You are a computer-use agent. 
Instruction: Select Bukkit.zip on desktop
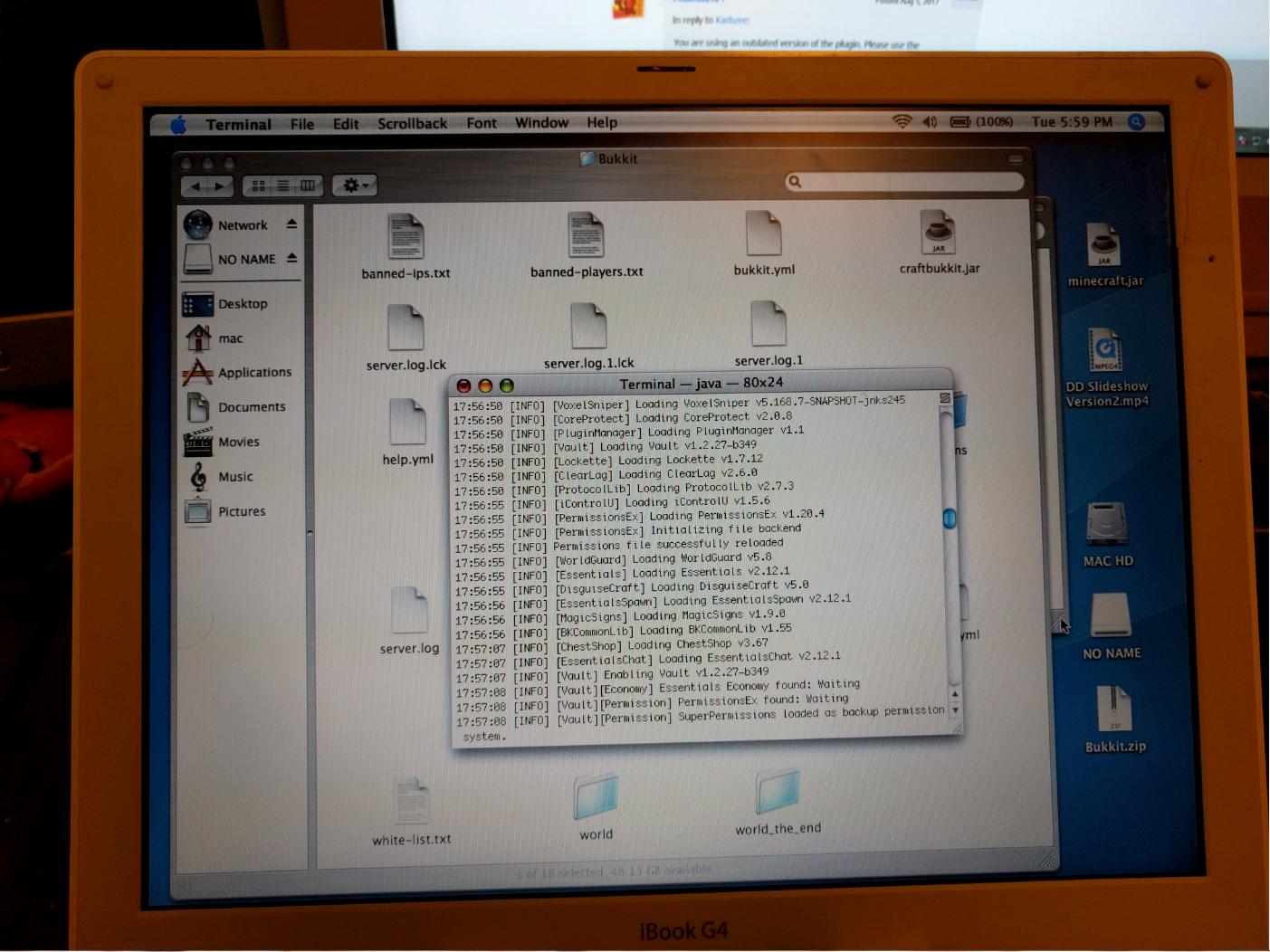1114,720
